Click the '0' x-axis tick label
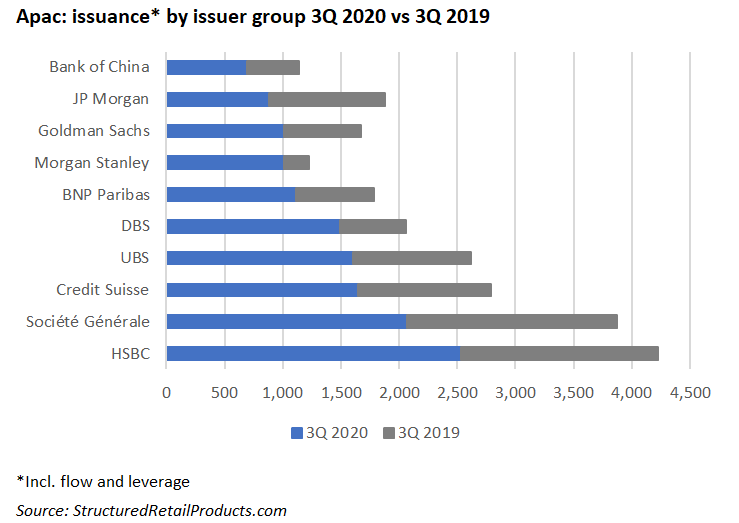Screen dimensions: 739x523 tap(166, 392)
